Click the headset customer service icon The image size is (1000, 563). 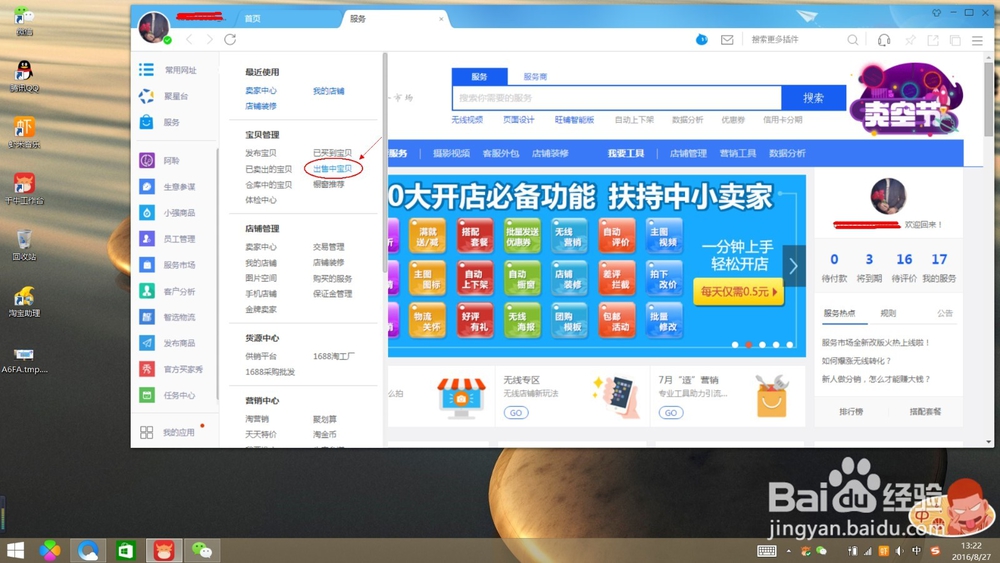[x=884, y=40]
